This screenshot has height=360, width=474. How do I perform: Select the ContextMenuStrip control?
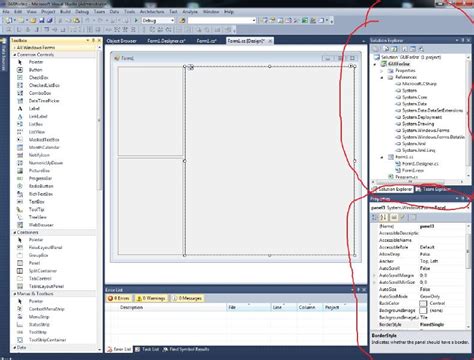46,309
